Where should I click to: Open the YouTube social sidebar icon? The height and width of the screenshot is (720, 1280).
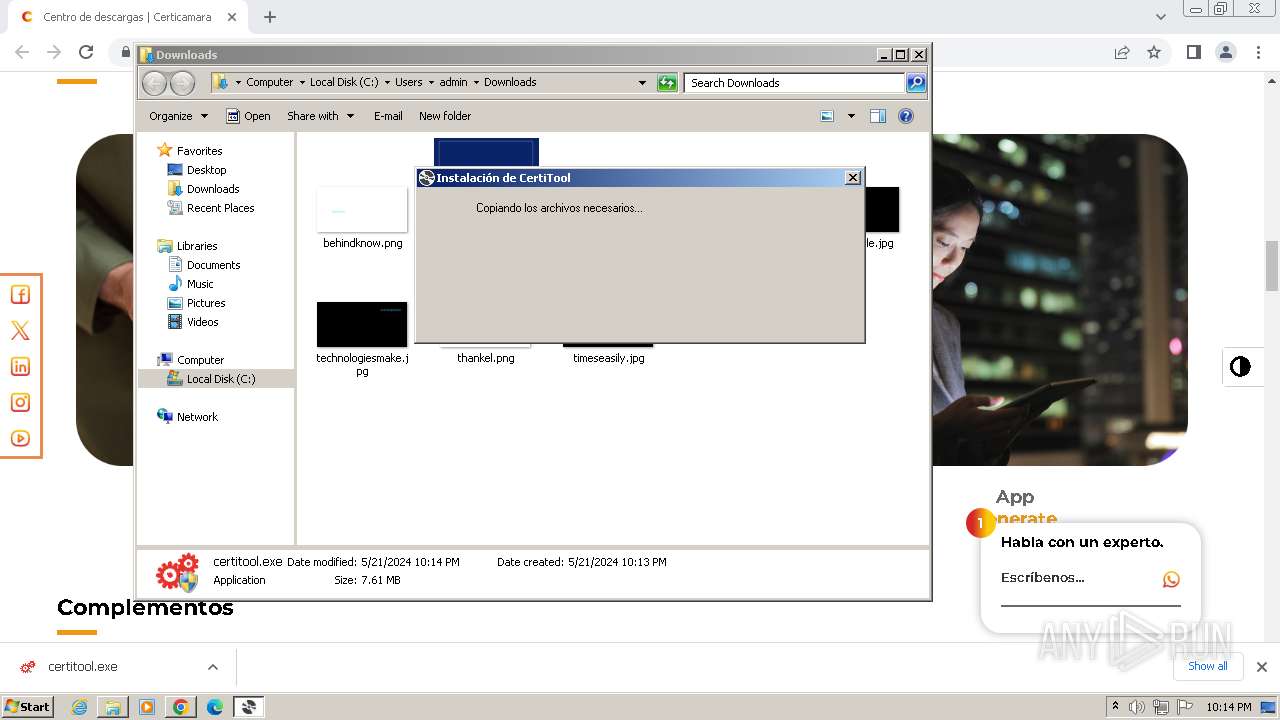(20, 438)
